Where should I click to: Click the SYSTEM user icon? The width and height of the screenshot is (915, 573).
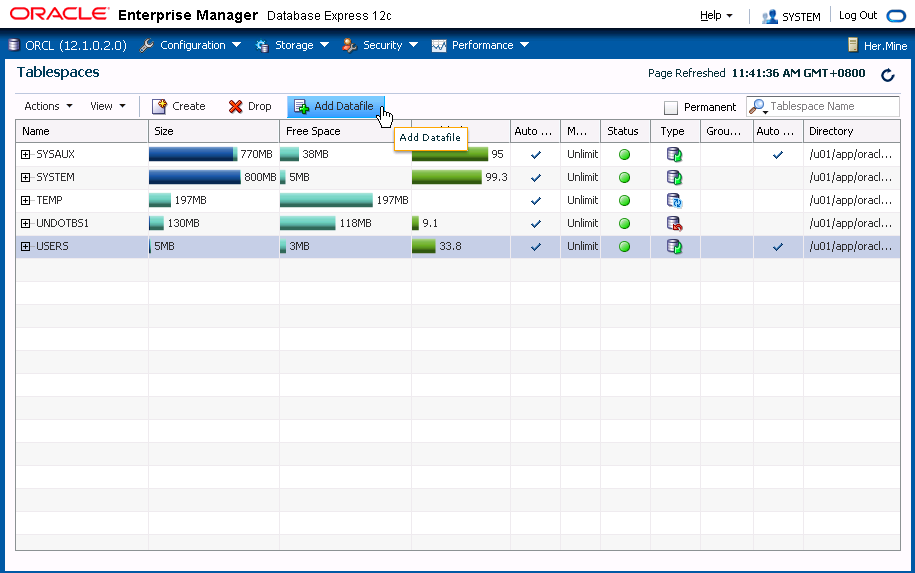[x=770, y=16]
